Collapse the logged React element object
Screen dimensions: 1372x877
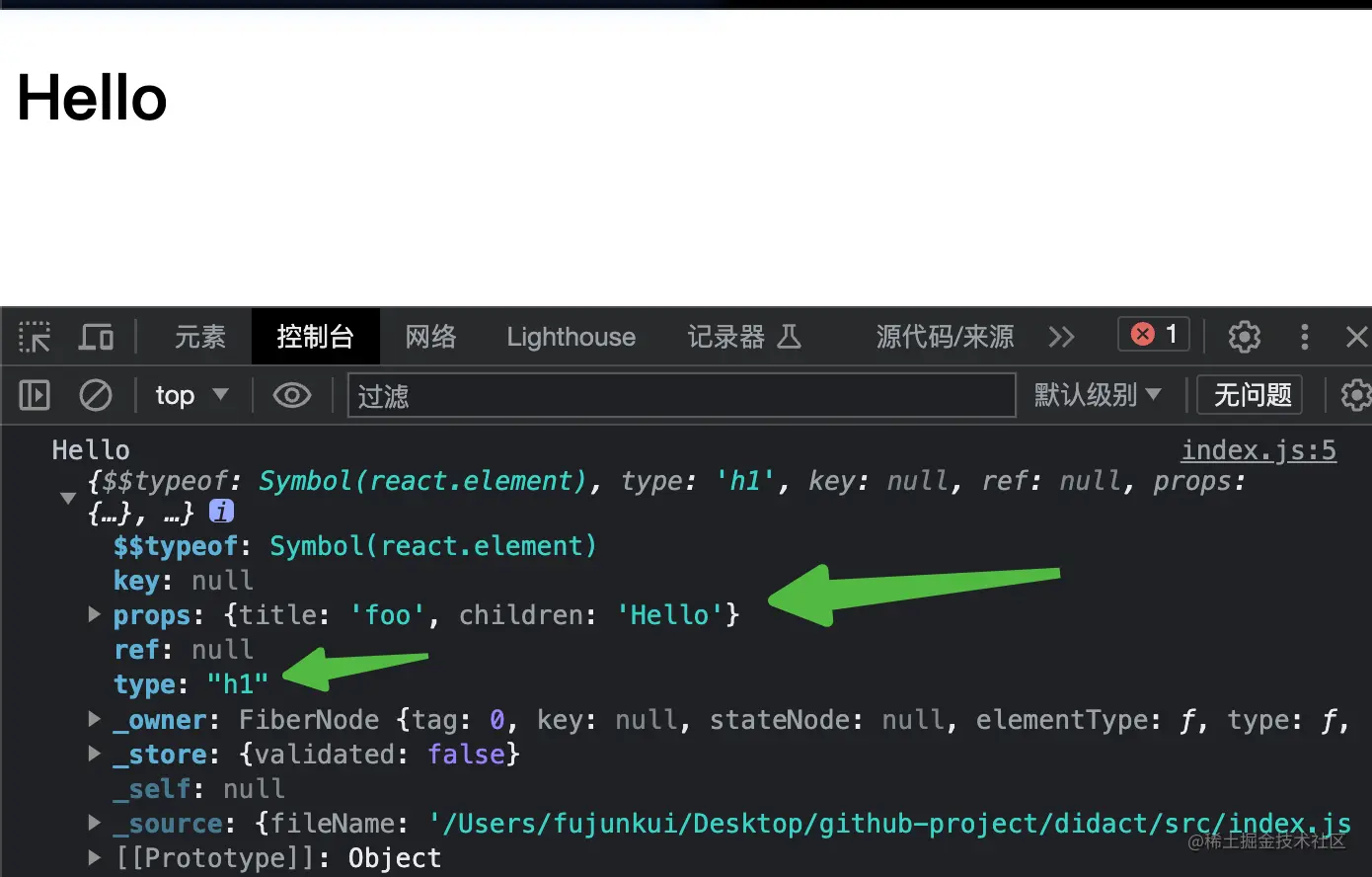68,498
